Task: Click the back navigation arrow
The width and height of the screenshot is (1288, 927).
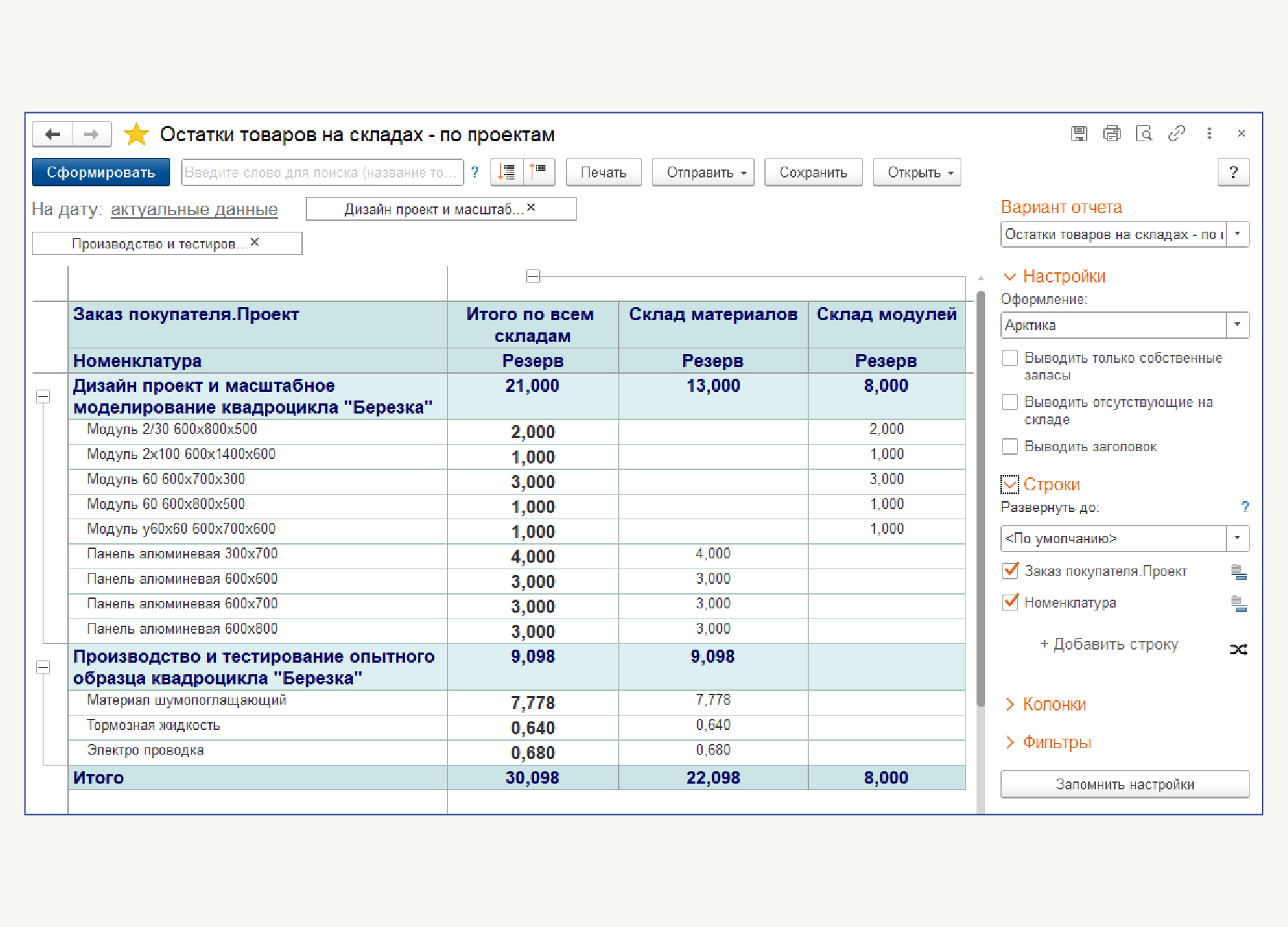Action: pyautogui.click(x=53, y=135)
